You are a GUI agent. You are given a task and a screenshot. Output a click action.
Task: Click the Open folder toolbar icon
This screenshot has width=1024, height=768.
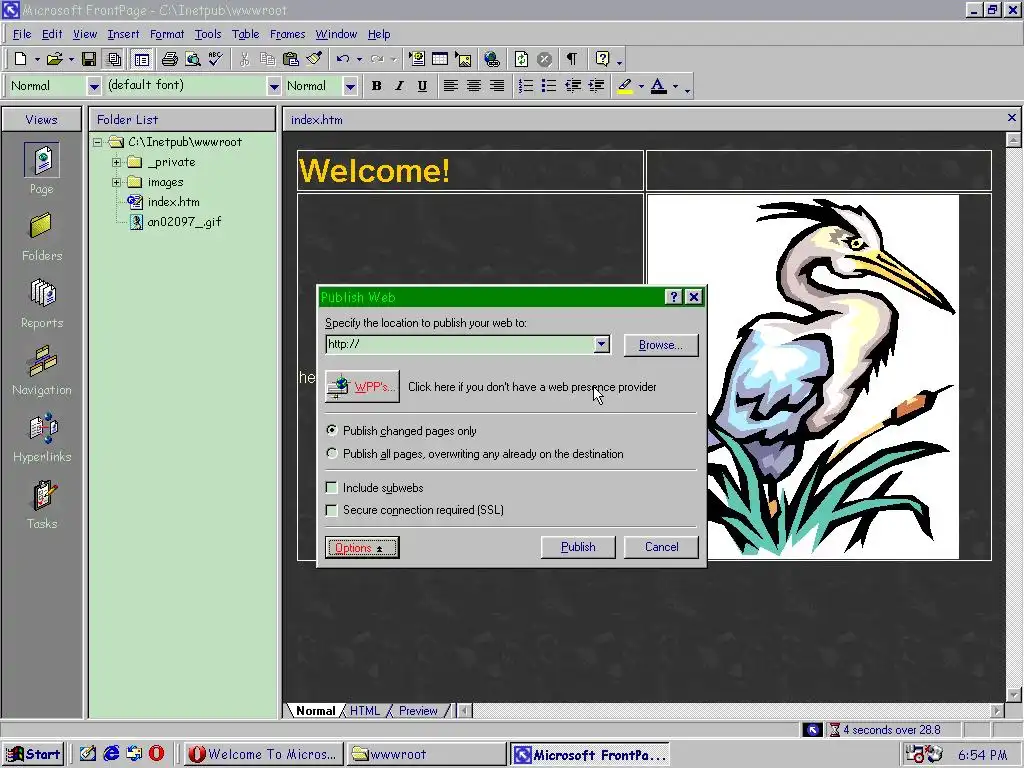54,59
